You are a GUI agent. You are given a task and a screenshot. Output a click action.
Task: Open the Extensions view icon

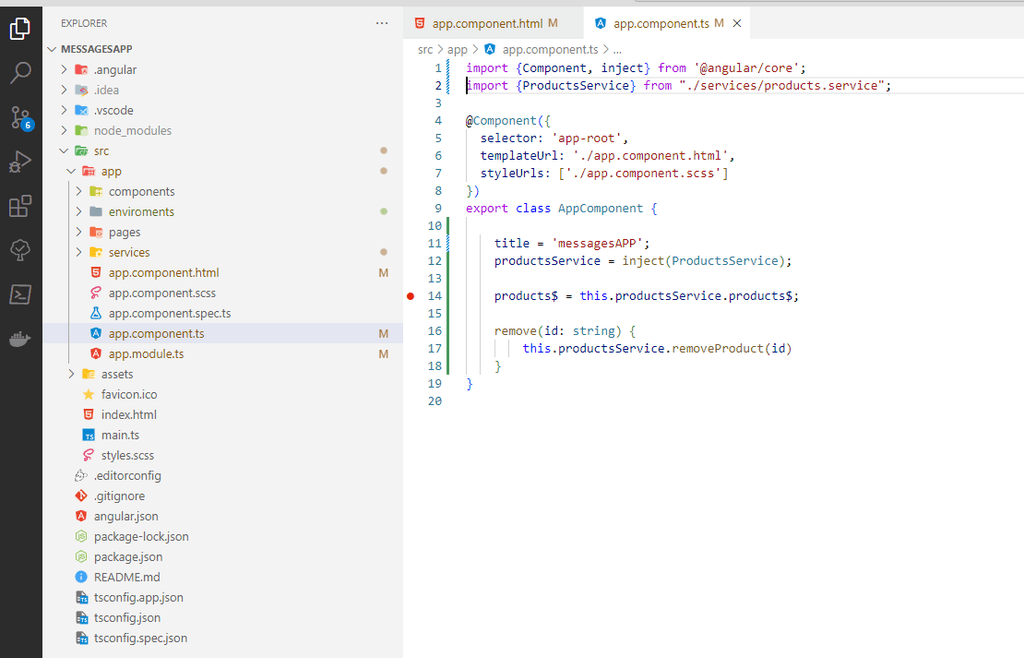20,206
